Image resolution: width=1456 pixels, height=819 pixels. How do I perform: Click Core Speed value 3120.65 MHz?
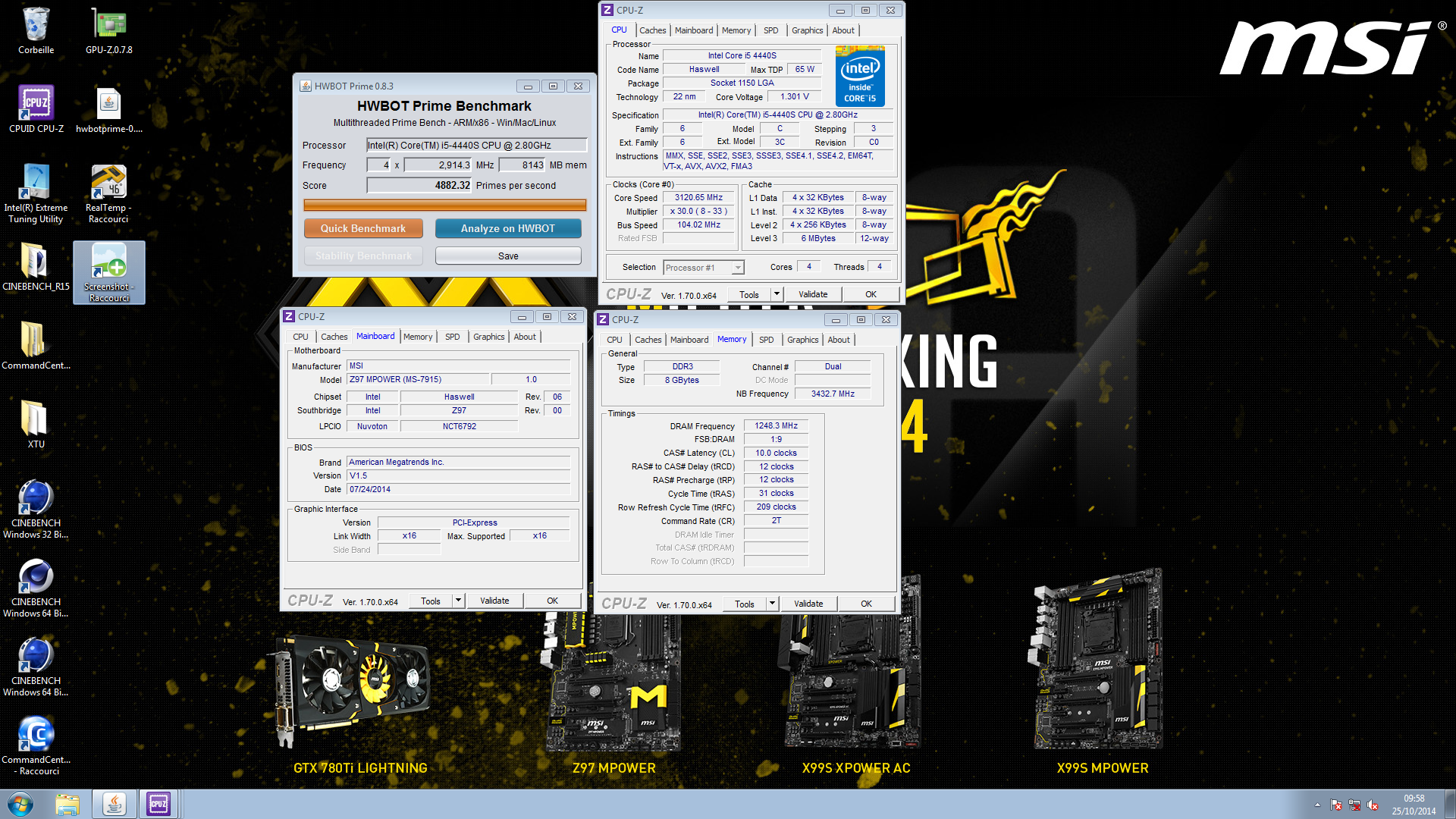click(698, 197)
